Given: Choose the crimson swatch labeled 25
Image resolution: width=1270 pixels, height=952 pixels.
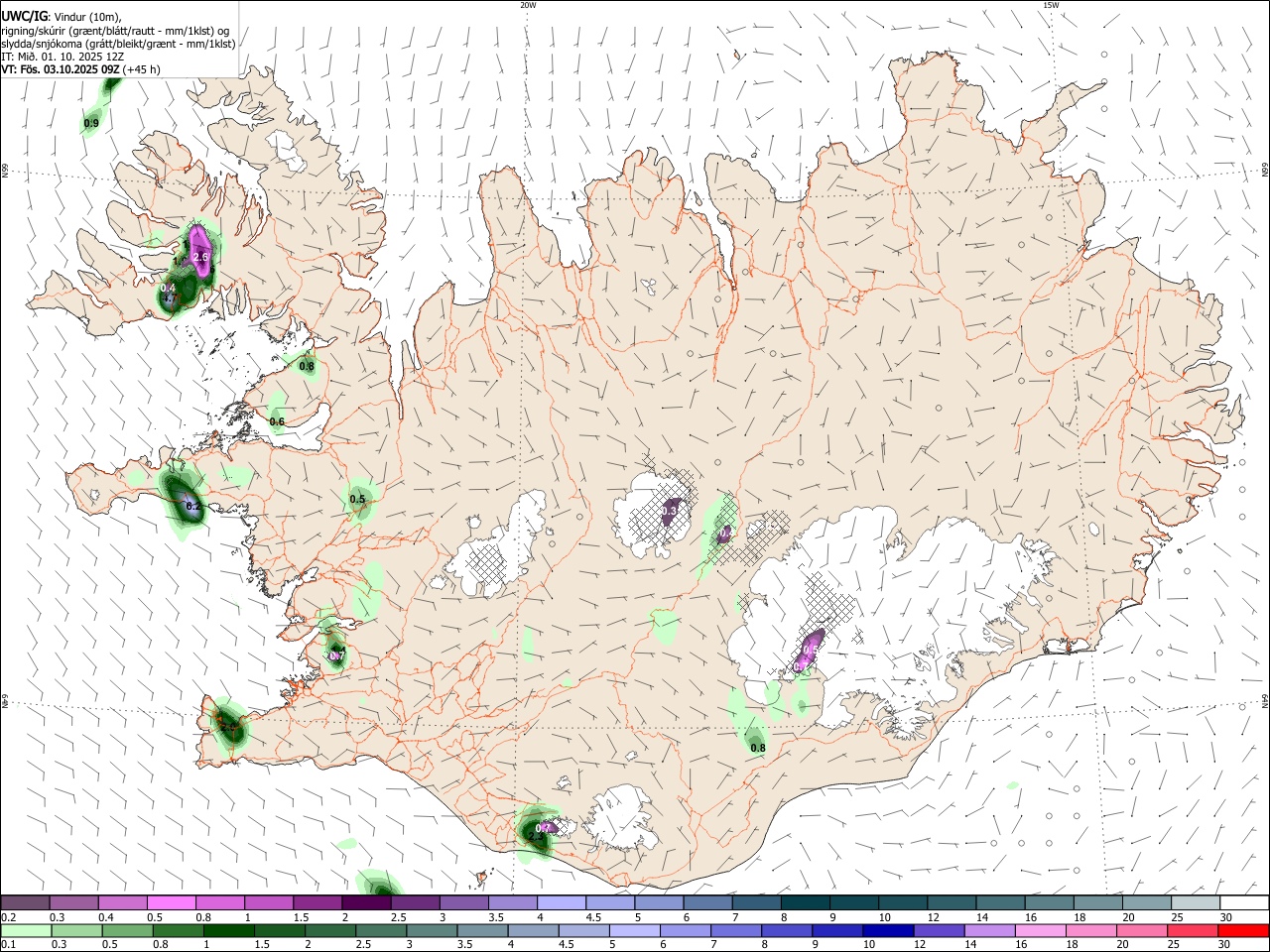Looking at the screenshot, I should coord(1192,931).
